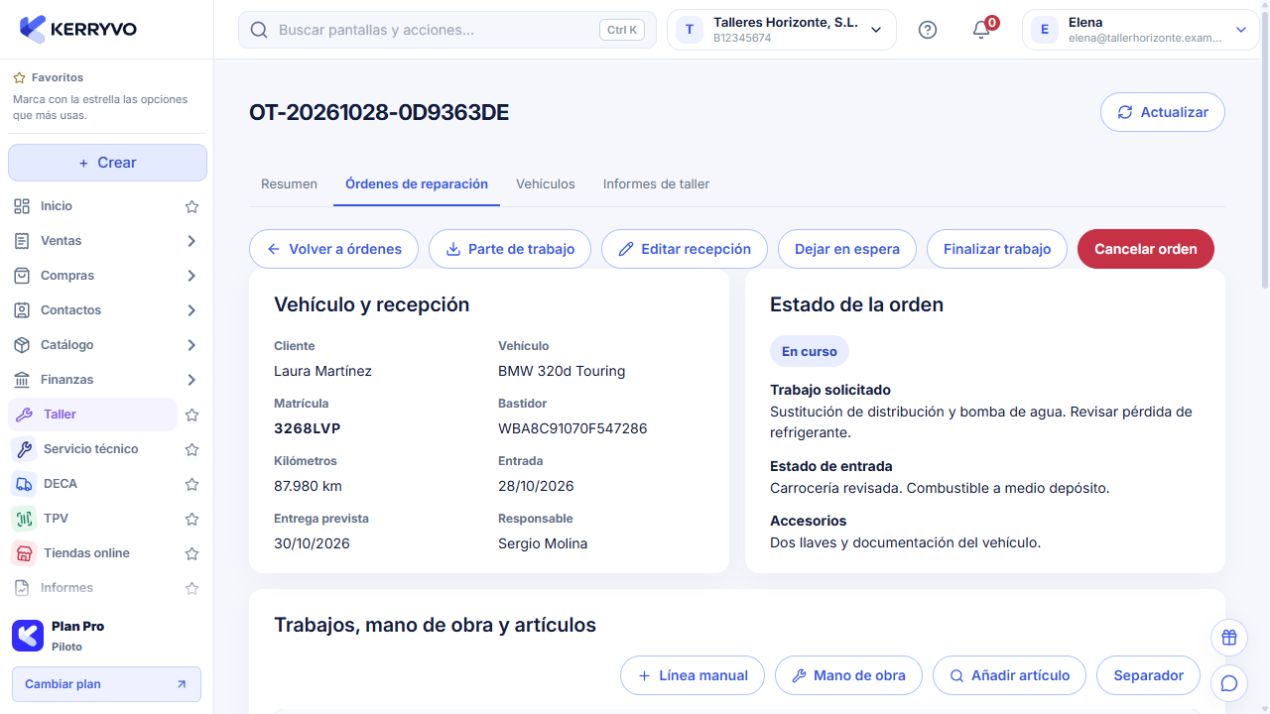Click the DECA truck icon
Screen dimensions: 1270x714
click(25, 484)
